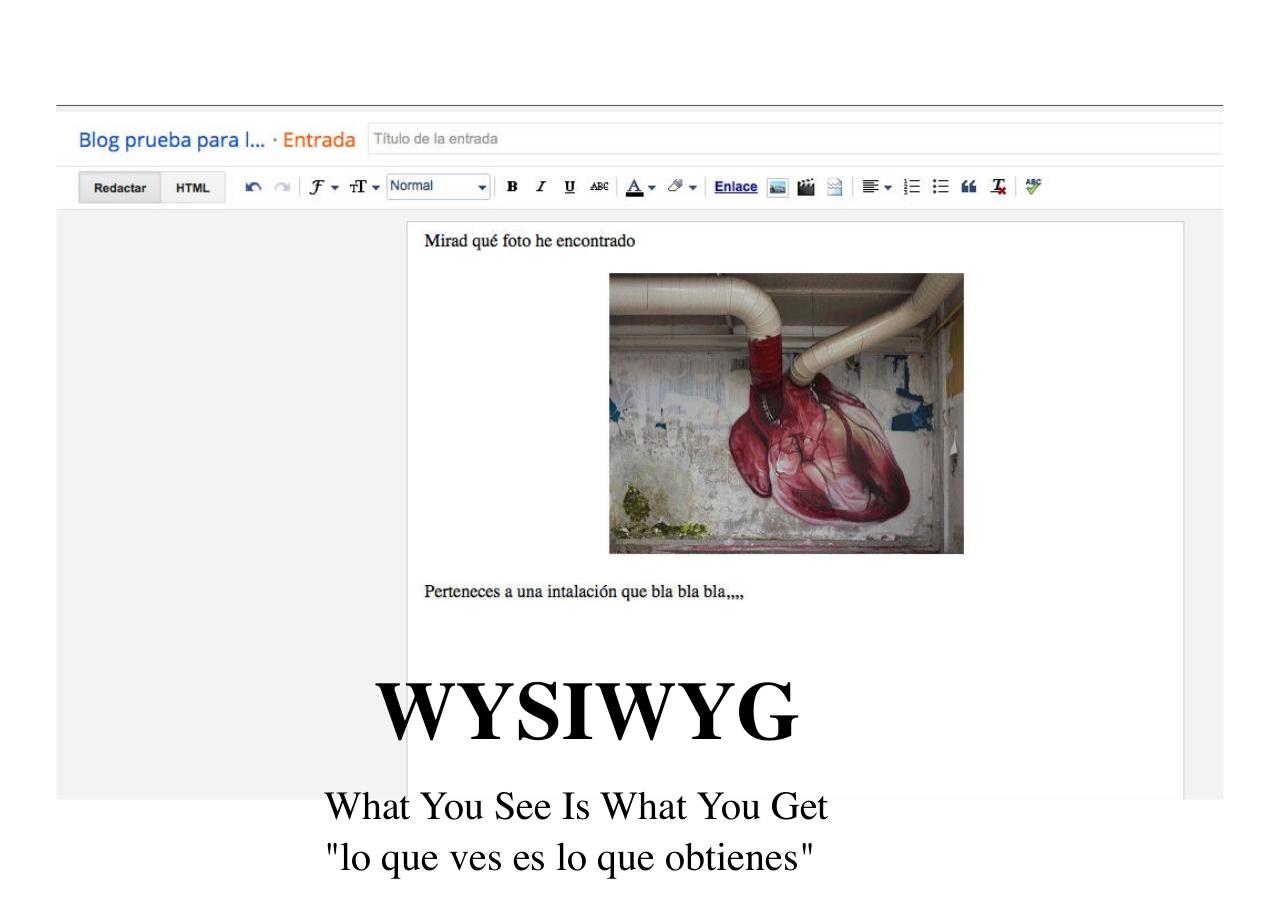Run the spell check icon
This screenshot has width=1280, height=905.
pos(1033,186)
